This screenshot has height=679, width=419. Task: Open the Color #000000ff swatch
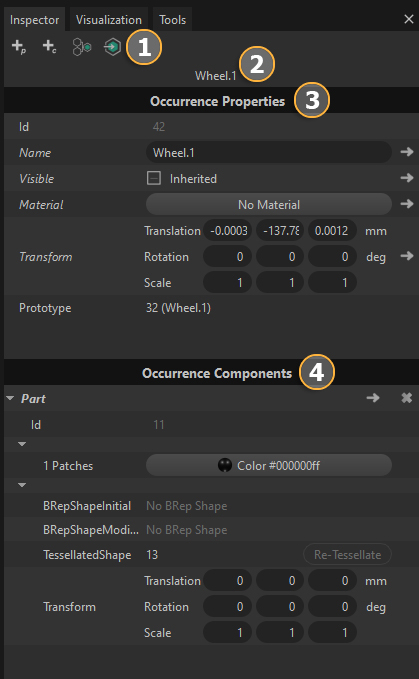(x=269, y=466)
